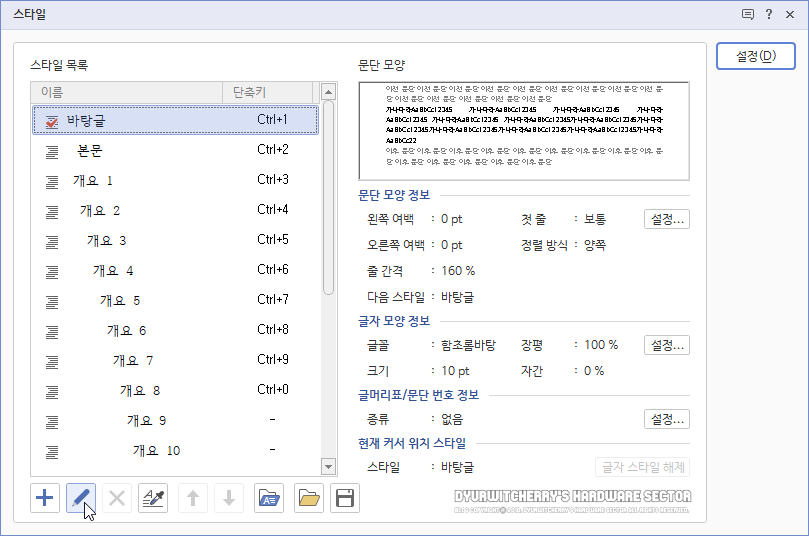Open paragraph shape 설정... button
Viewport: 809px width, 536px height.
point(667,219)
